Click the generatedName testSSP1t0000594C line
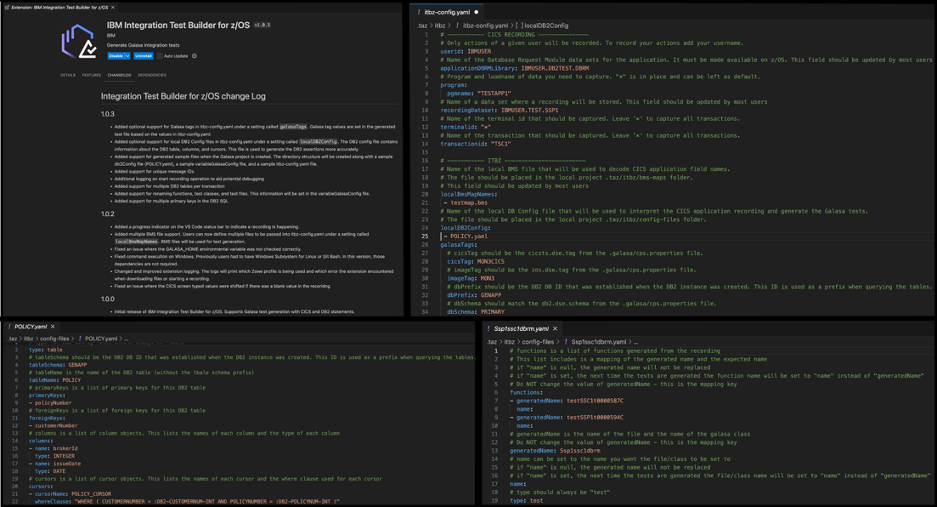 pos(567,417)
